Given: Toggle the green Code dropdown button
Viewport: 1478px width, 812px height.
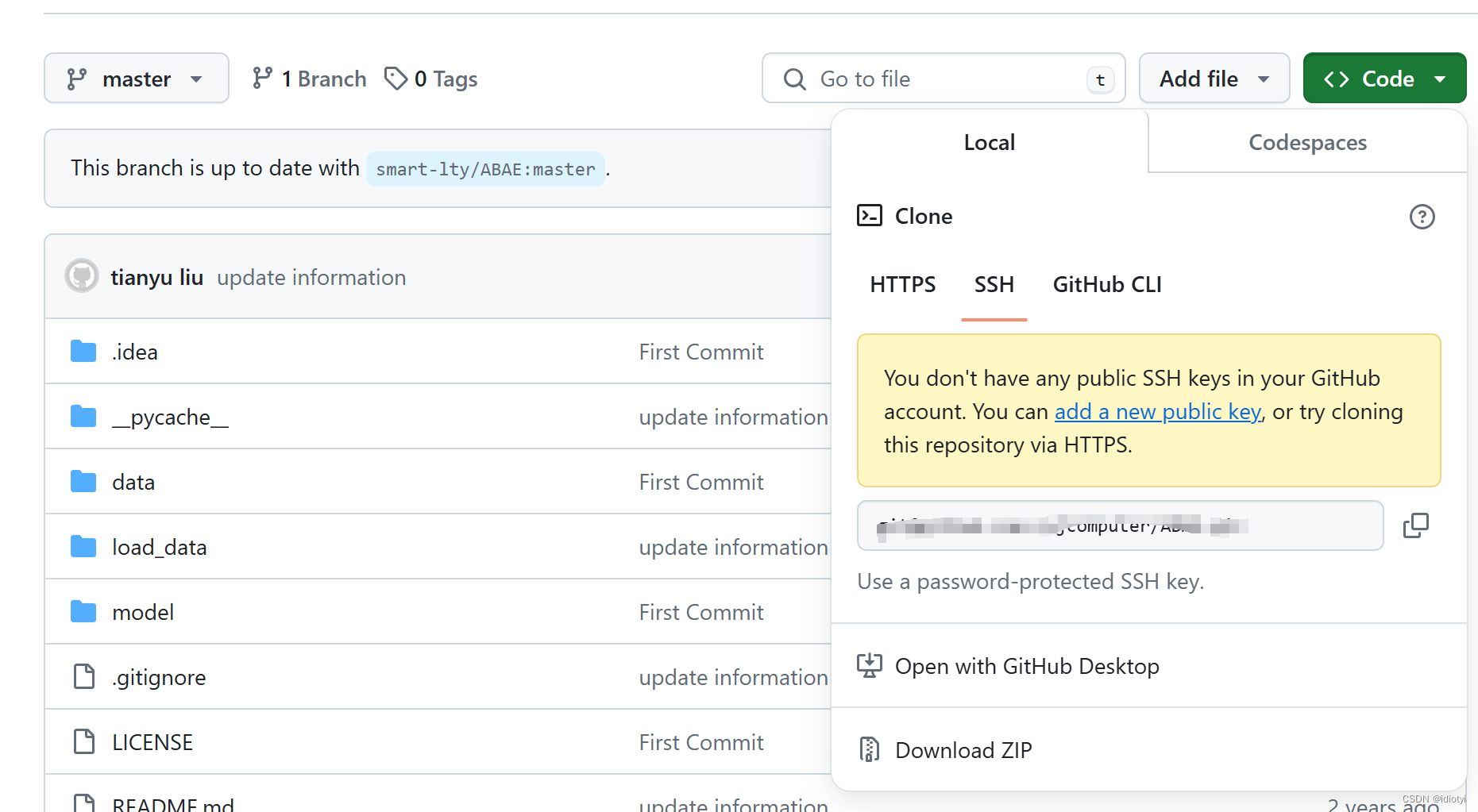Looking at the screenshot, I should (x=1384, y=79).
